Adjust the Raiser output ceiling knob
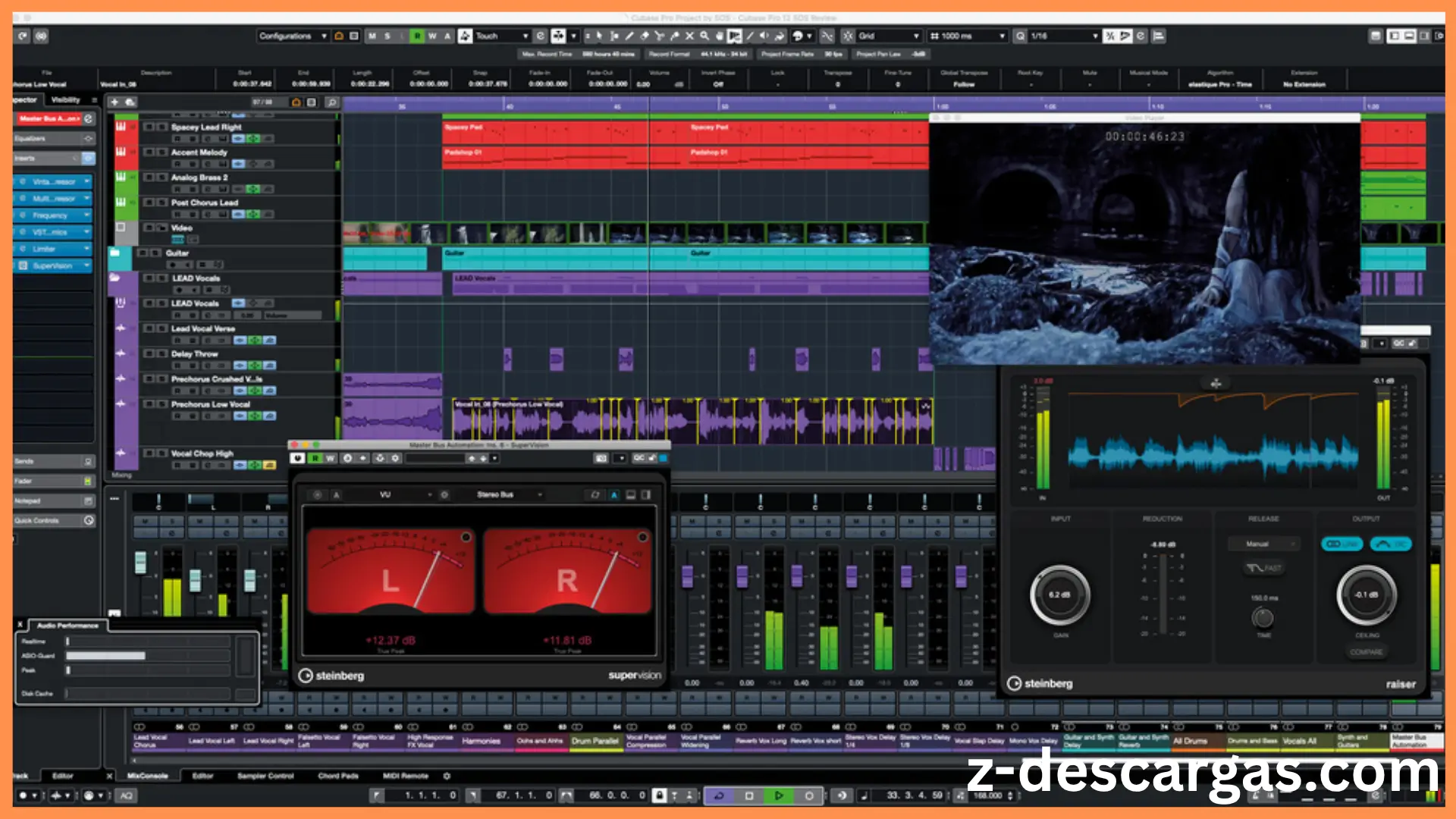1456x819 pixels. click(1367, 595)
